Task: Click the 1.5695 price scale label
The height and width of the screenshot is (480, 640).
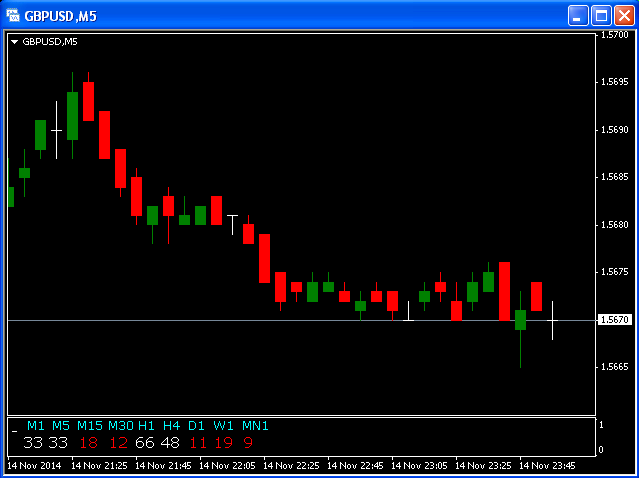Action: 614,82
